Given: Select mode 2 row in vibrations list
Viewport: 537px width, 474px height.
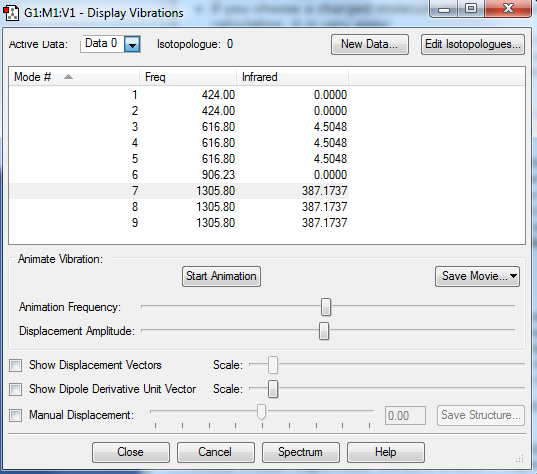Looking at the screenshot, I should 179,111.
